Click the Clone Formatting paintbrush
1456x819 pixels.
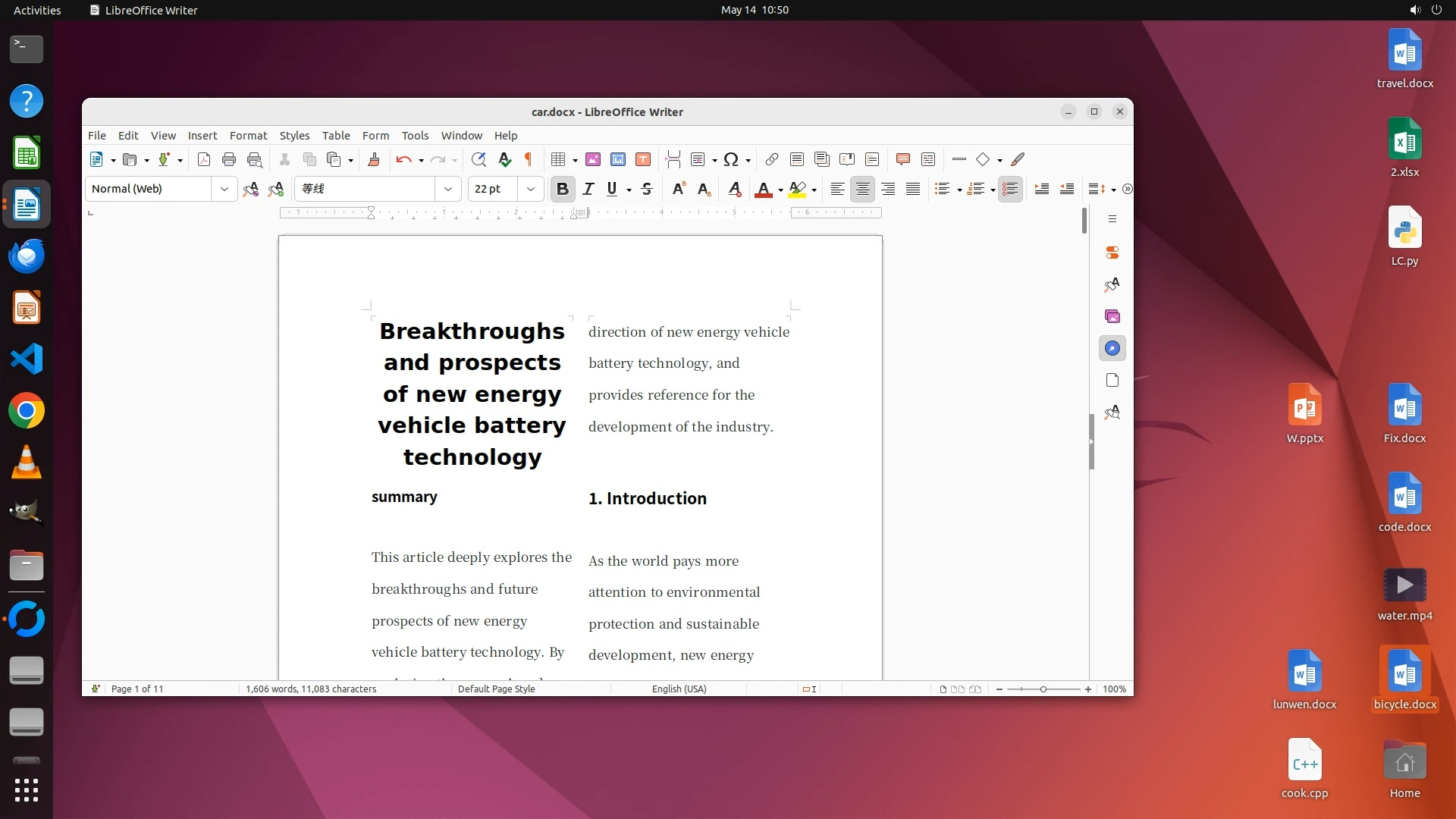pyautogui.click(x=373, y=159)
